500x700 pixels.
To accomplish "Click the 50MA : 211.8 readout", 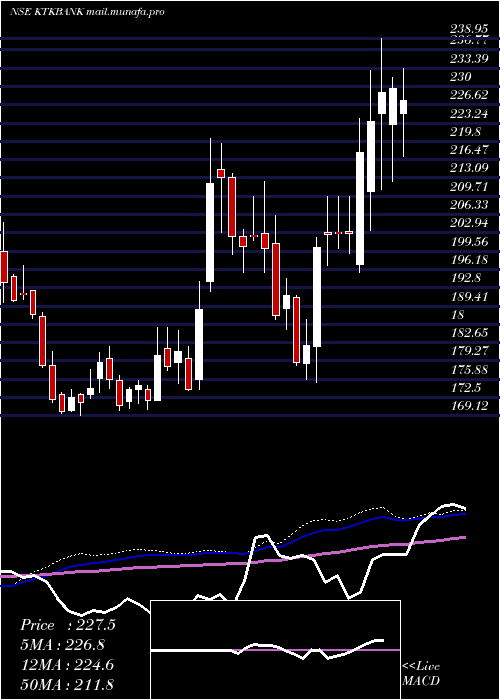I will (x=67, y=685).
